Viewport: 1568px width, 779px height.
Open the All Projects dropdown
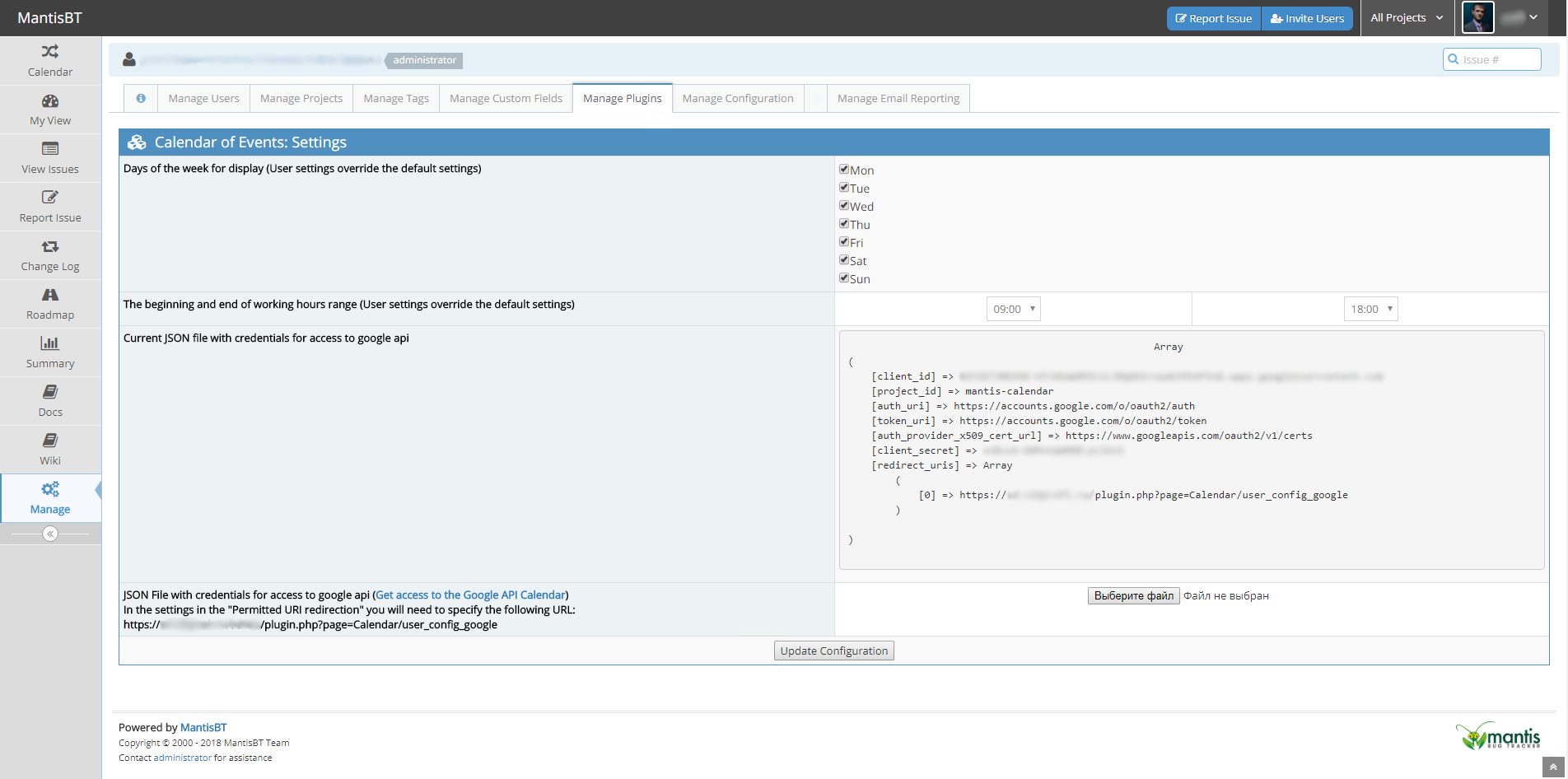[x=1407, y=17]
